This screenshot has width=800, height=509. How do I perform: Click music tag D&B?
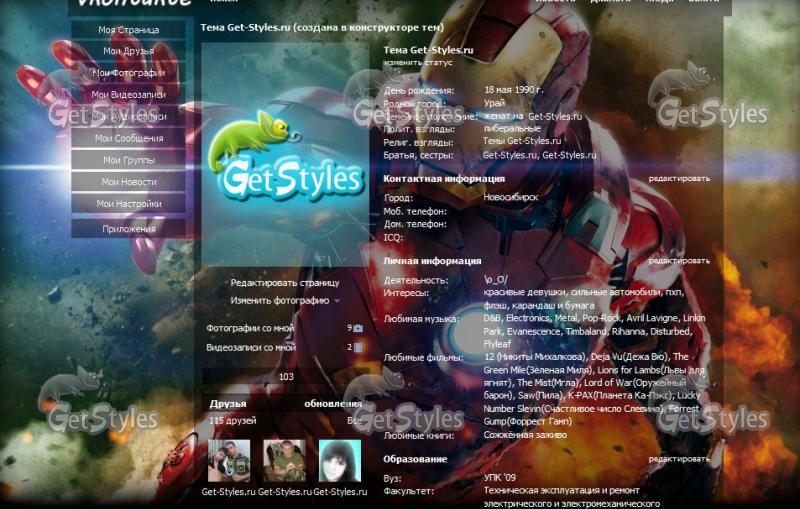click(x=492, y=318)
